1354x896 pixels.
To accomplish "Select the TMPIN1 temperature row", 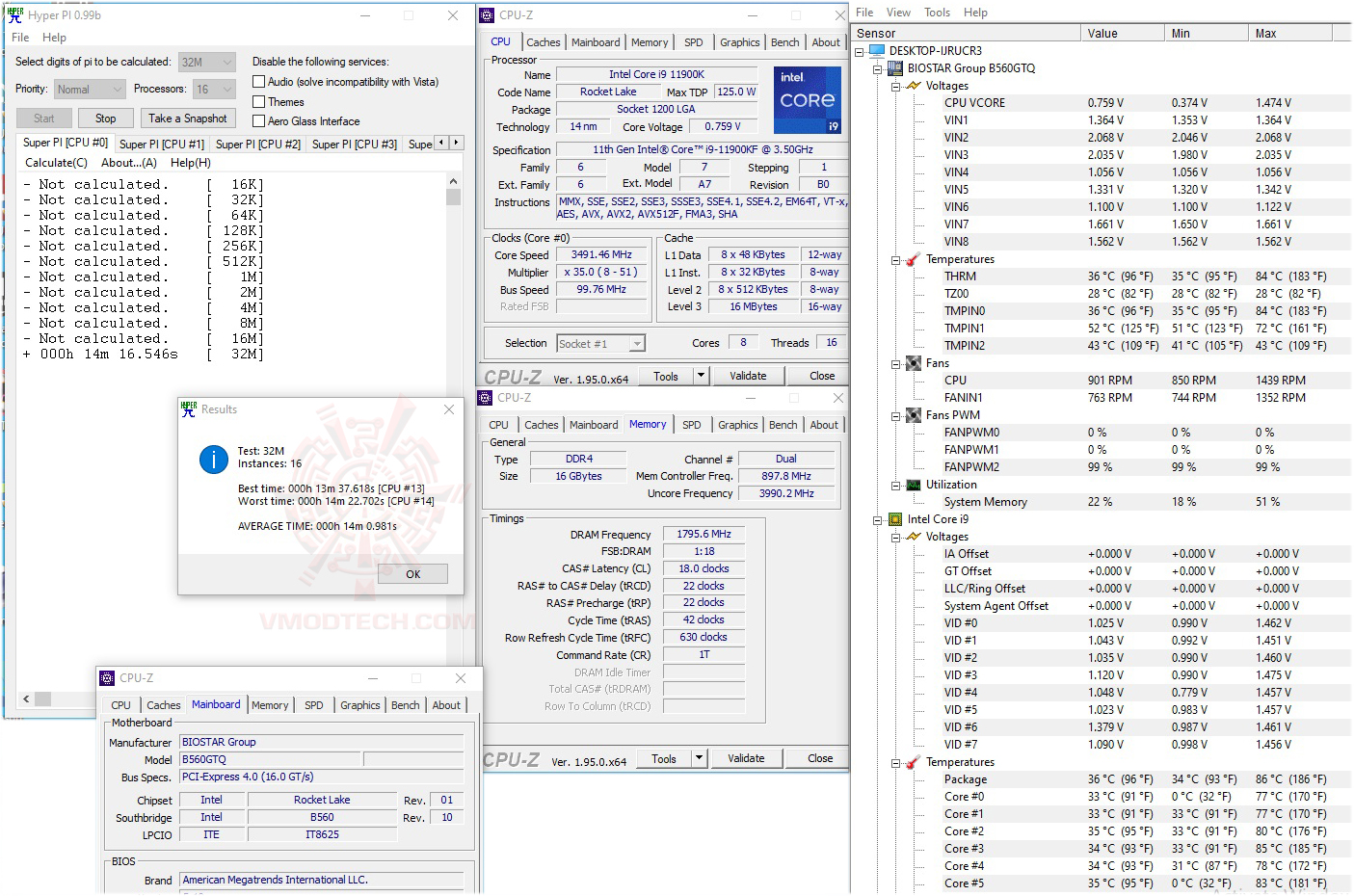I will 1099,329.
